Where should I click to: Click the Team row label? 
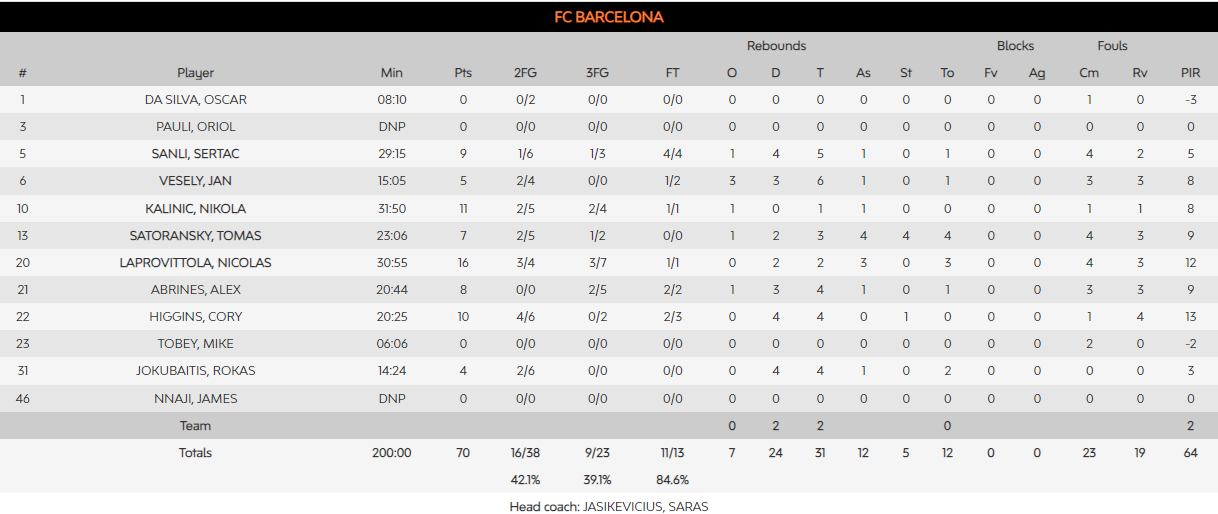[x=195, y=426]
